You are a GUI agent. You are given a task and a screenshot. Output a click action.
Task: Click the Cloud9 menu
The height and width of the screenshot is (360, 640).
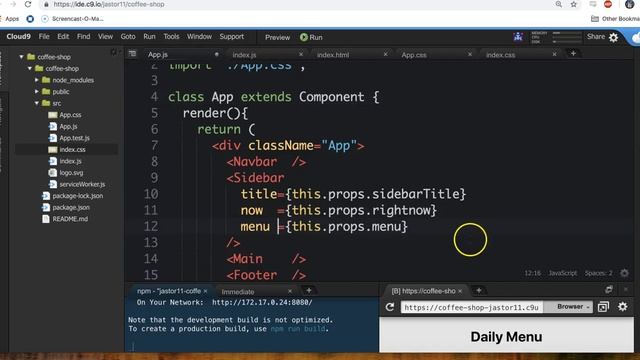point(18,37)
